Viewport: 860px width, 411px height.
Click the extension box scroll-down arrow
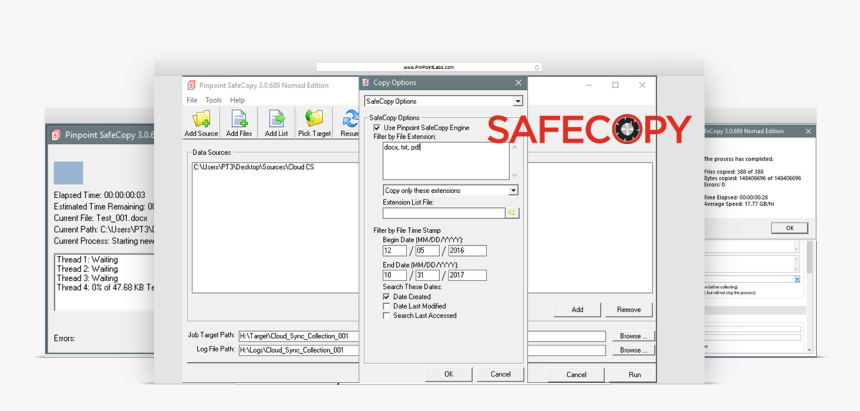coord(514,174)
